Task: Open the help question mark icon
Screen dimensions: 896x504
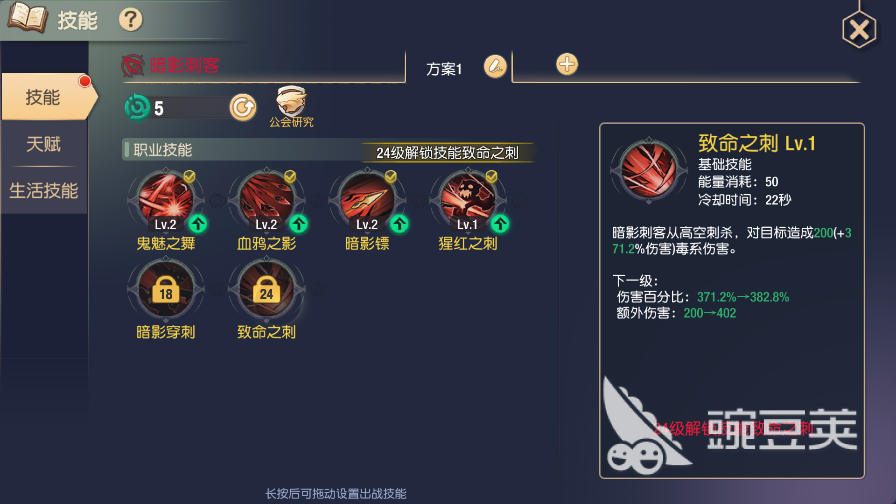Action: point(130,20)
